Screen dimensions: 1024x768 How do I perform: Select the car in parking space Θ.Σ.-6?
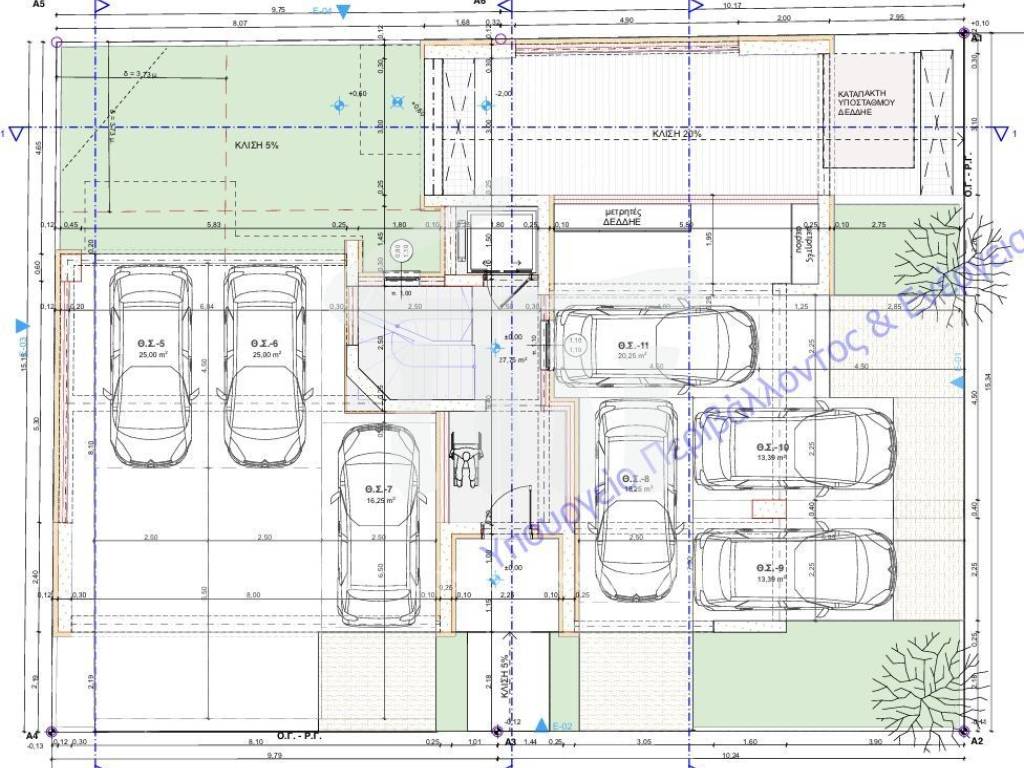(x=264, y=365)
